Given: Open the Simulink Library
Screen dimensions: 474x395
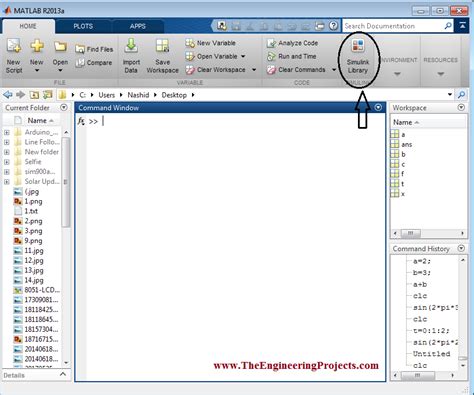Looking at the screenshot, I should click(x=358, y=57).
